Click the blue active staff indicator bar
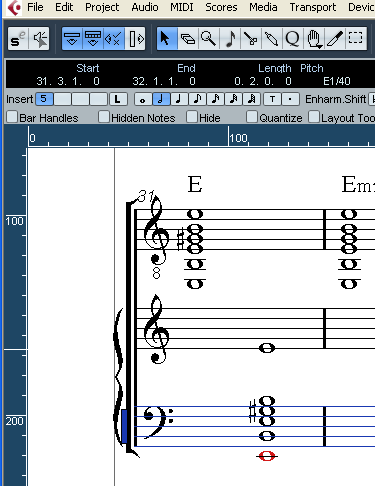 (x=124, y=426)
